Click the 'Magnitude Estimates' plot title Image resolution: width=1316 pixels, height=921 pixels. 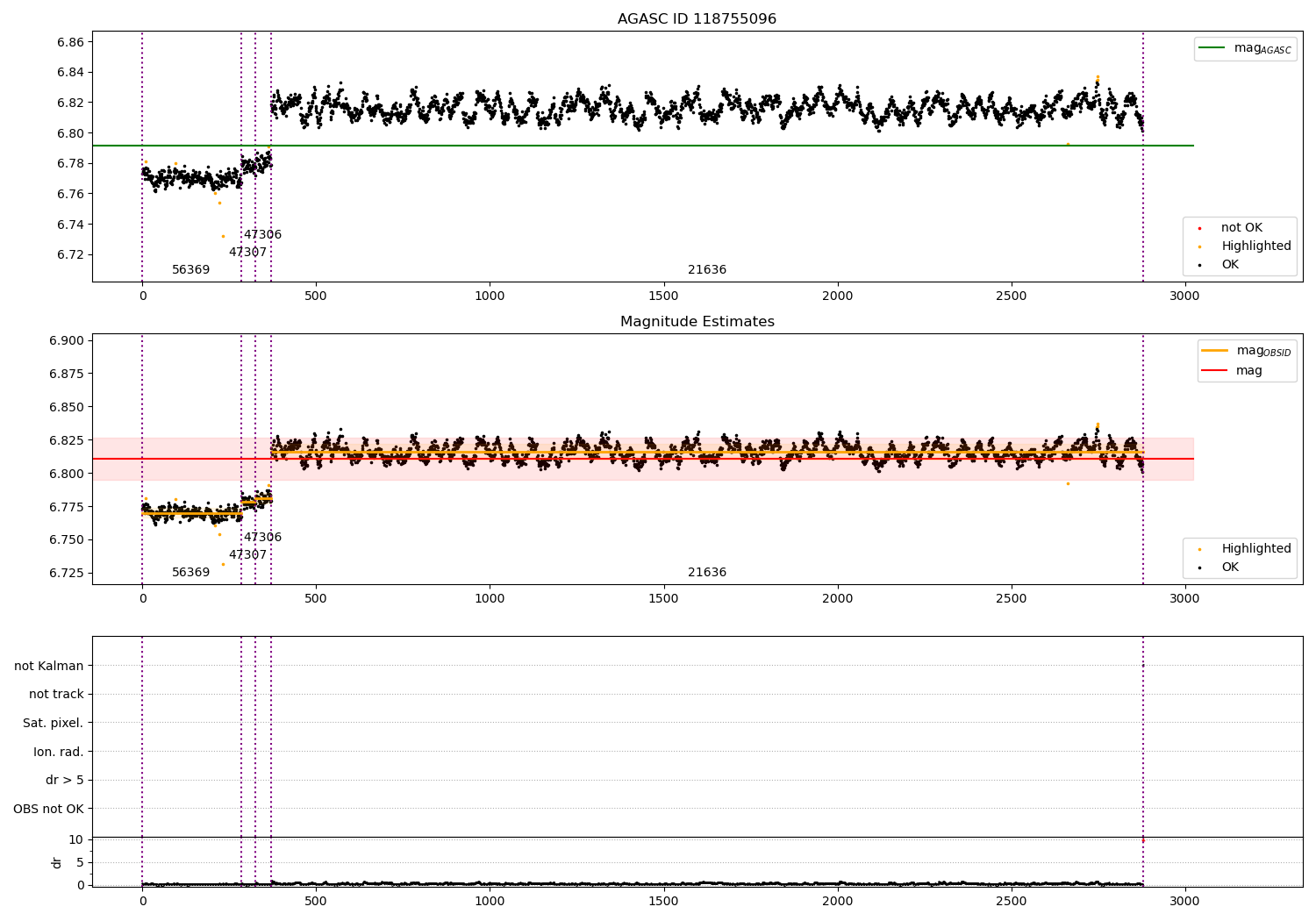point(697,322)
